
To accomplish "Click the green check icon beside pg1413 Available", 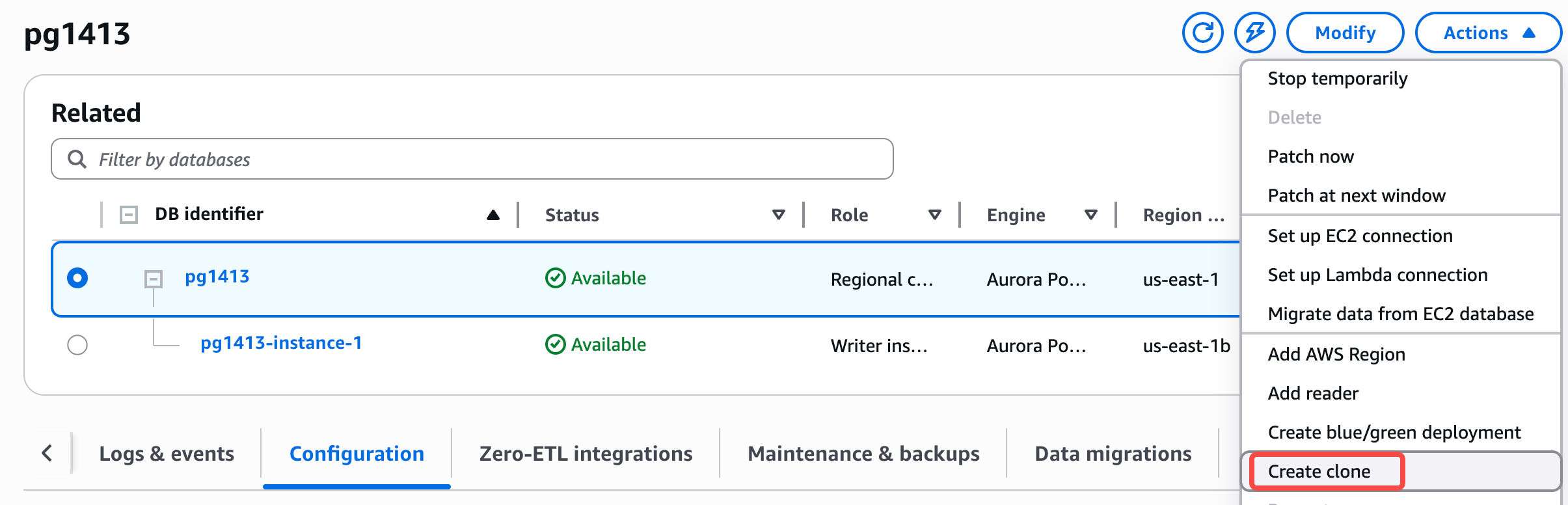I will pyautogui.click(x=555, y=278).
